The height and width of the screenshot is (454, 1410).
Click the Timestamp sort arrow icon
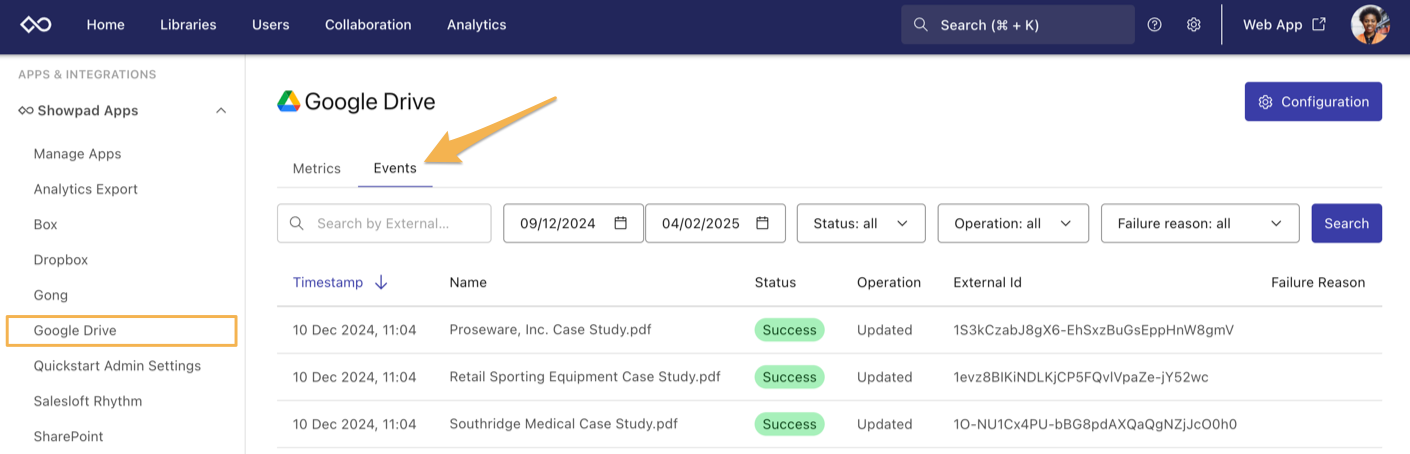pos(381,282)
